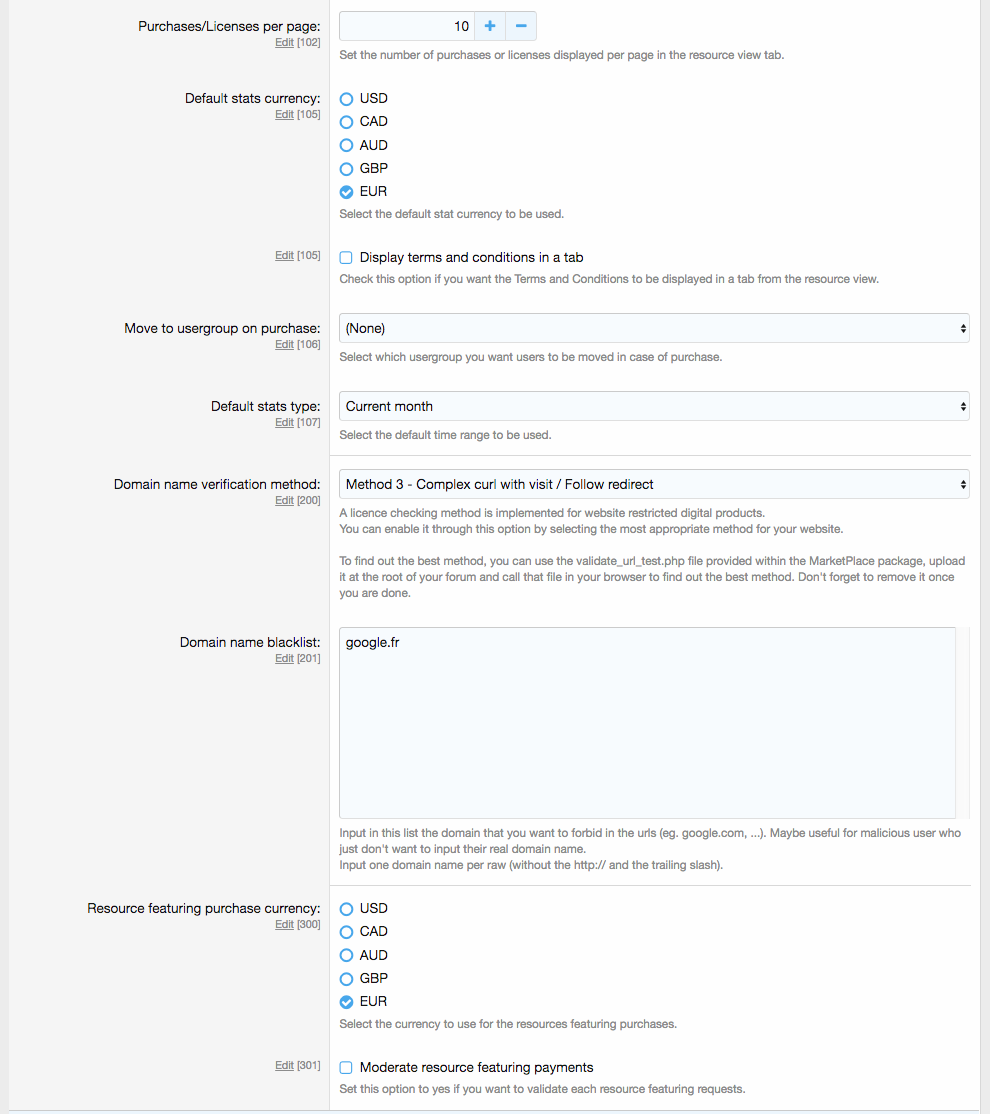This screenshot has width=990, height=1114.
Task: Click Edit link for Domain name verification method
Action: [x=284, y=501]
